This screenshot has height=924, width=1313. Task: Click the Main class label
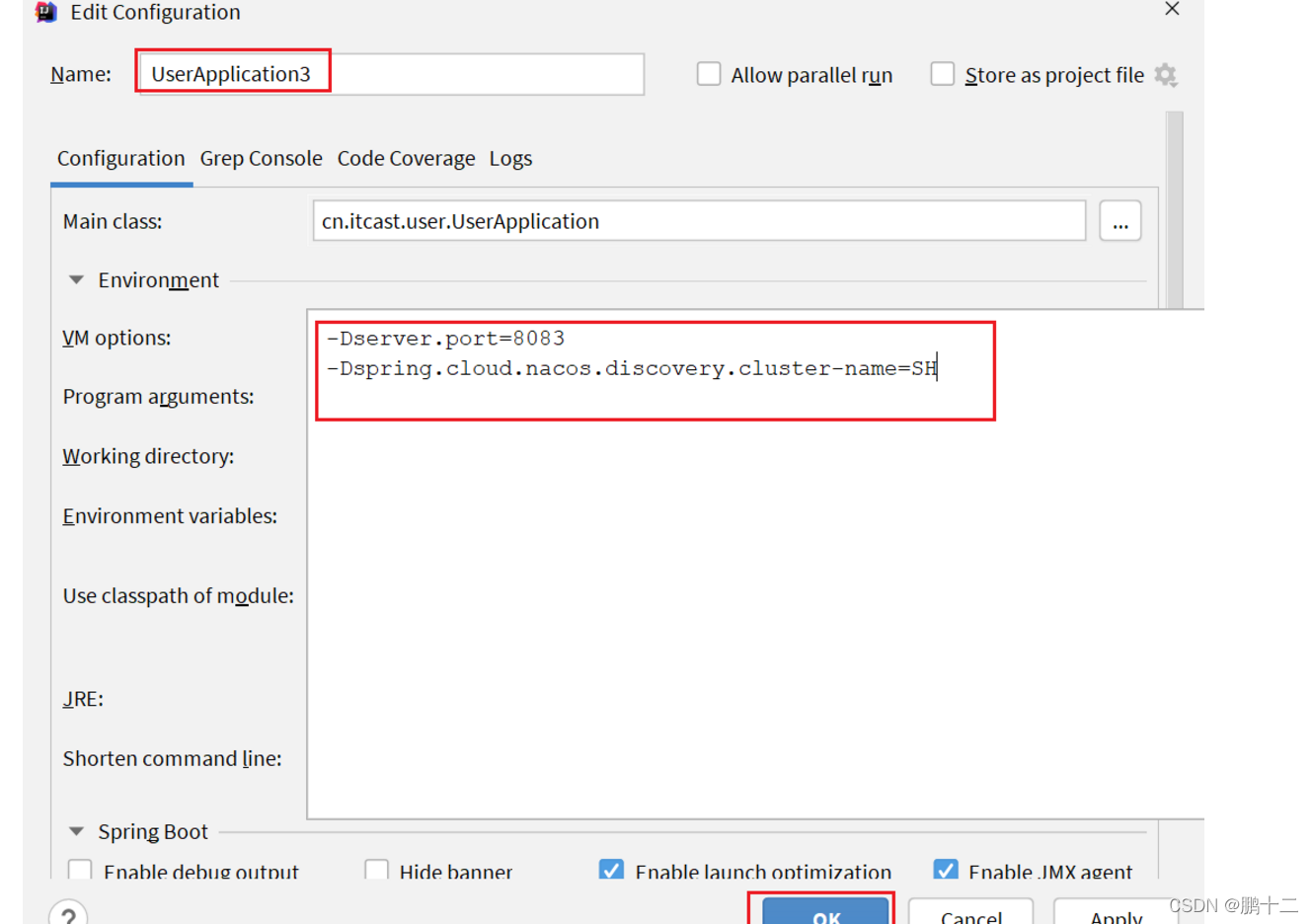[113, 221]
